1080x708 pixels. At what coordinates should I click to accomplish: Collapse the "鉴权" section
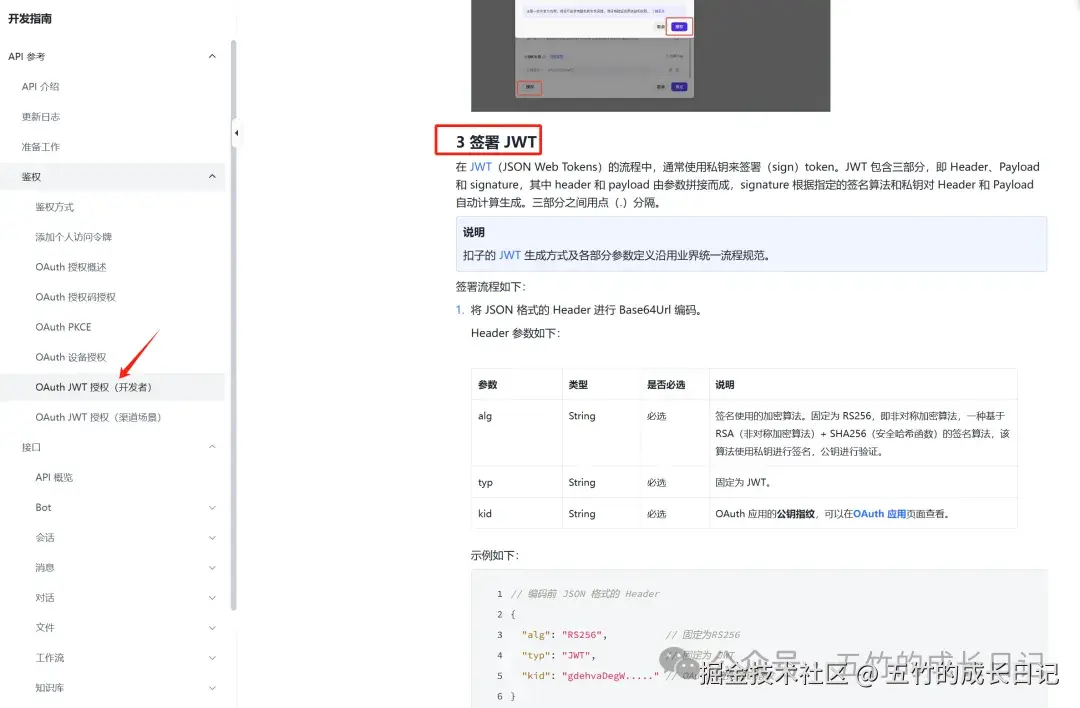211,177
